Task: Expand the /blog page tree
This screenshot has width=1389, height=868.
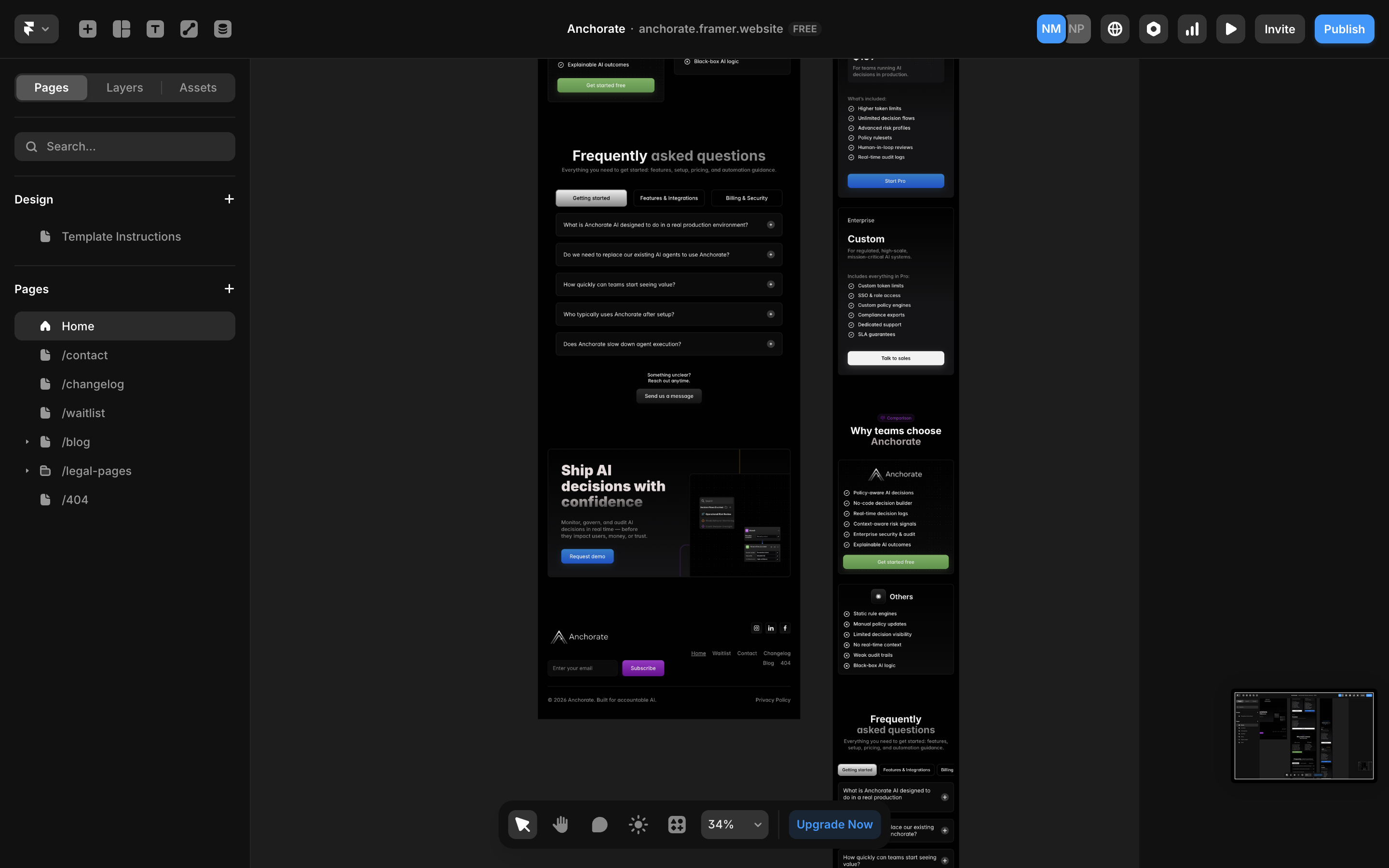Action: pos(27,441)
